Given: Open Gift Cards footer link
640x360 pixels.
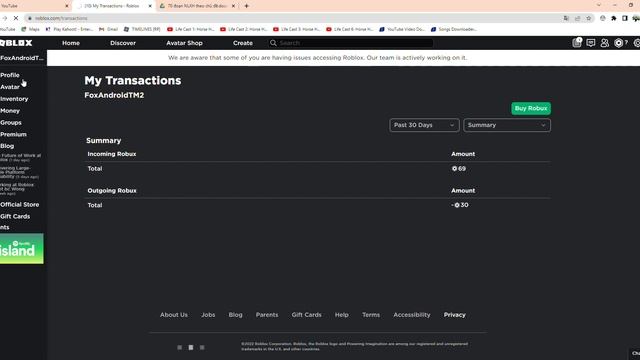Looking at the screenshot, I should [307, 315].
